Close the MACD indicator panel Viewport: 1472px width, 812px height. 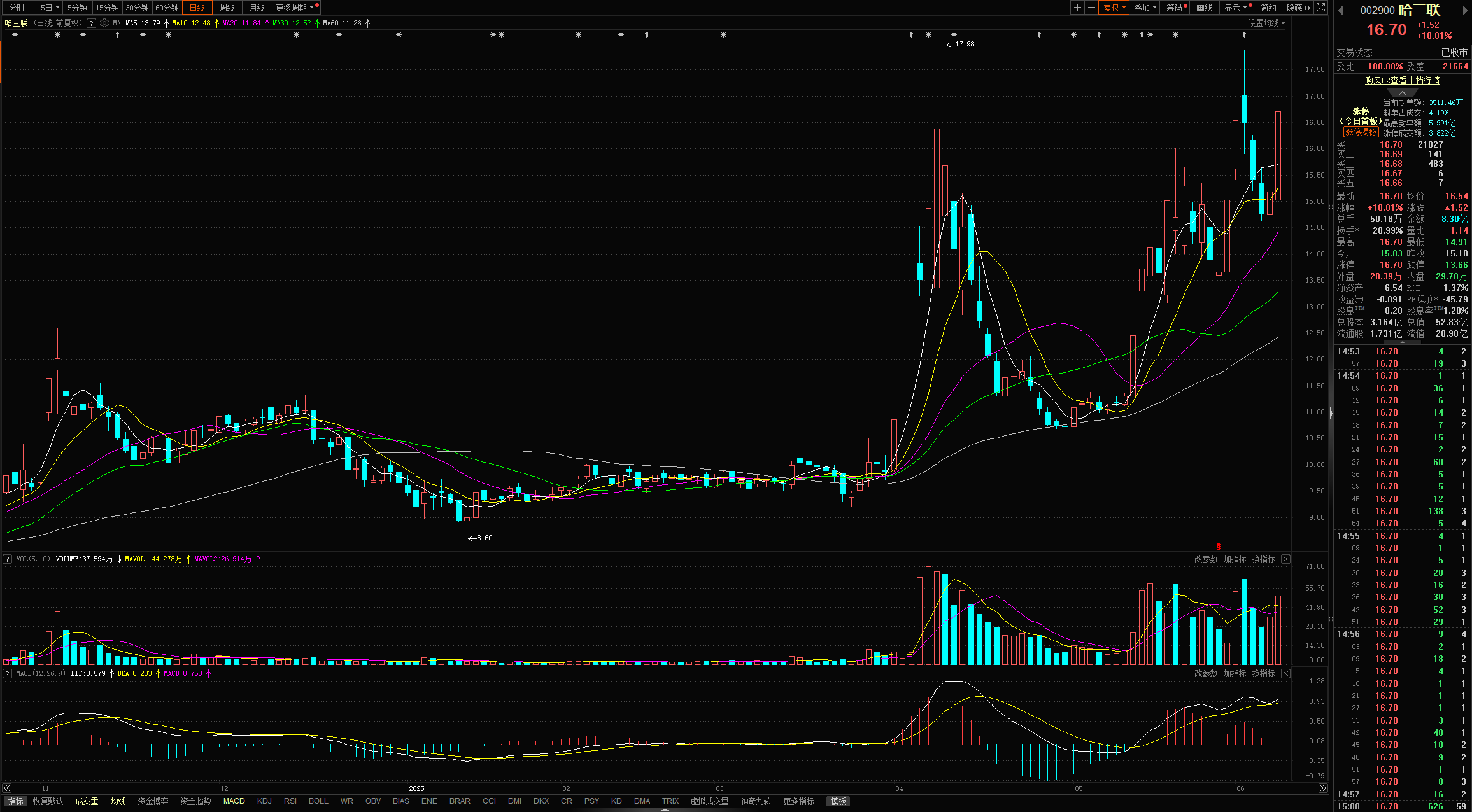(x=1285, y=673)
